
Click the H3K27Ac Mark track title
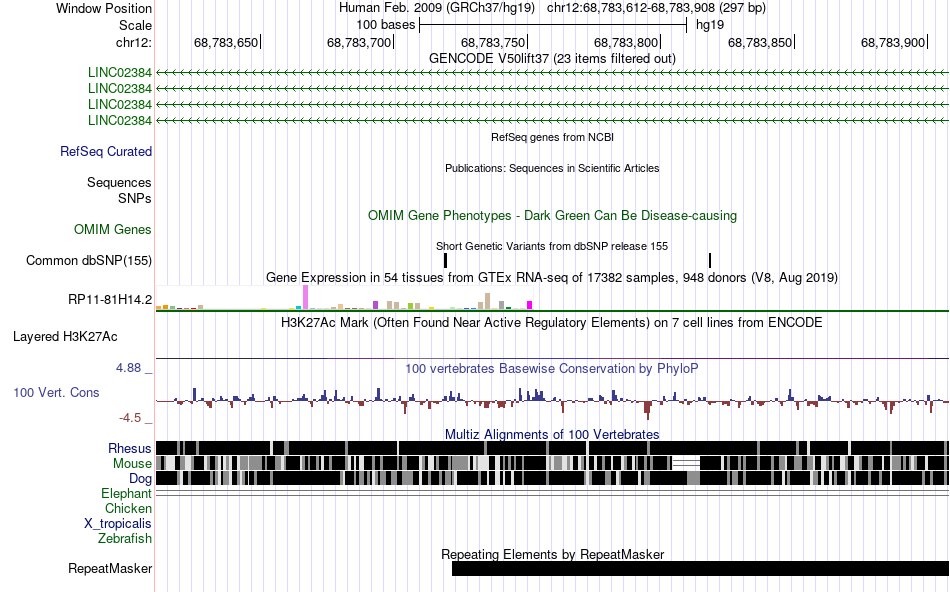[552, 322]
